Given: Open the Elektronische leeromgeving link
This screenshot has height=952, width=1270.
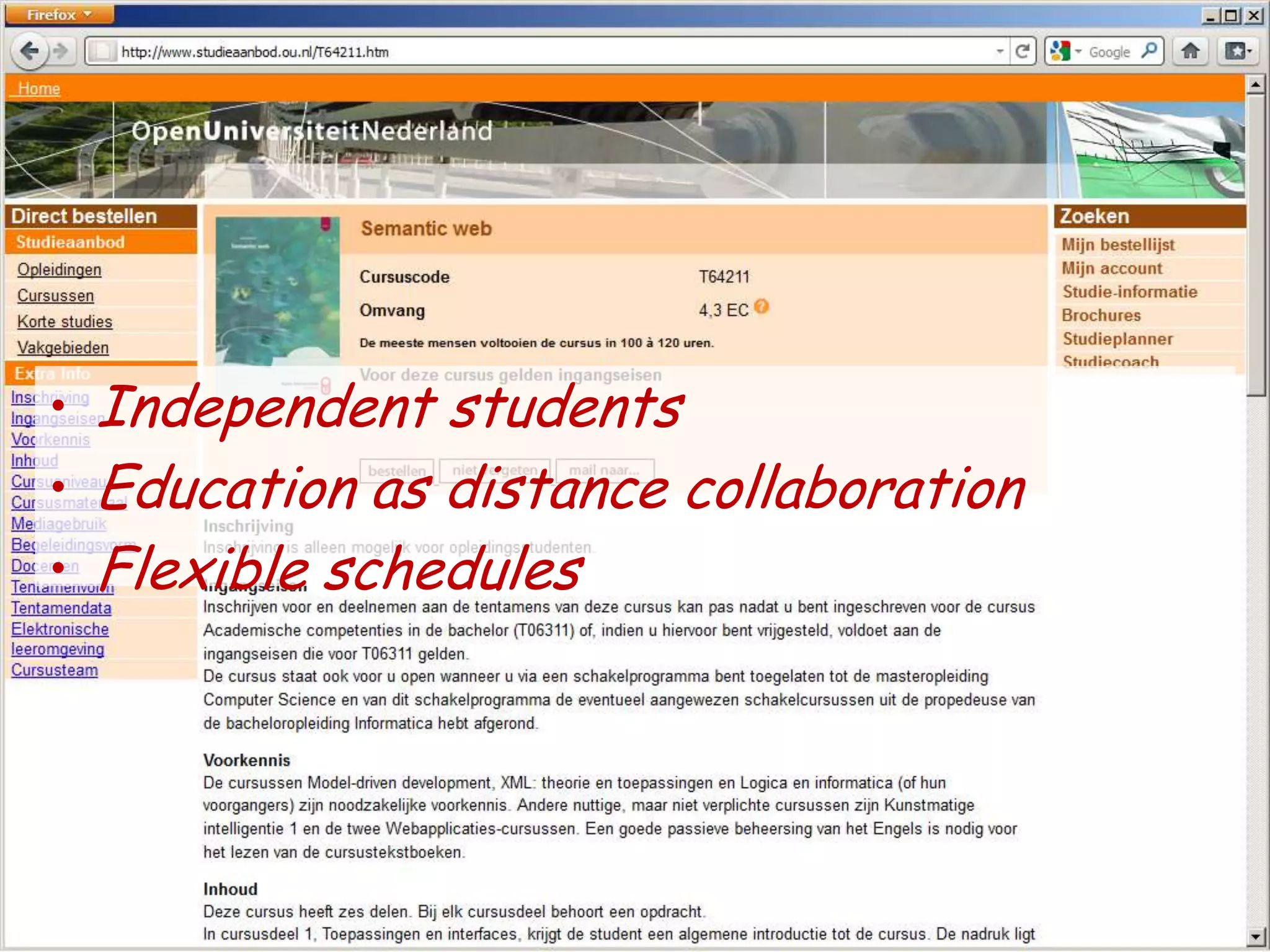Looking at the screenshot, I should (60, 639).
